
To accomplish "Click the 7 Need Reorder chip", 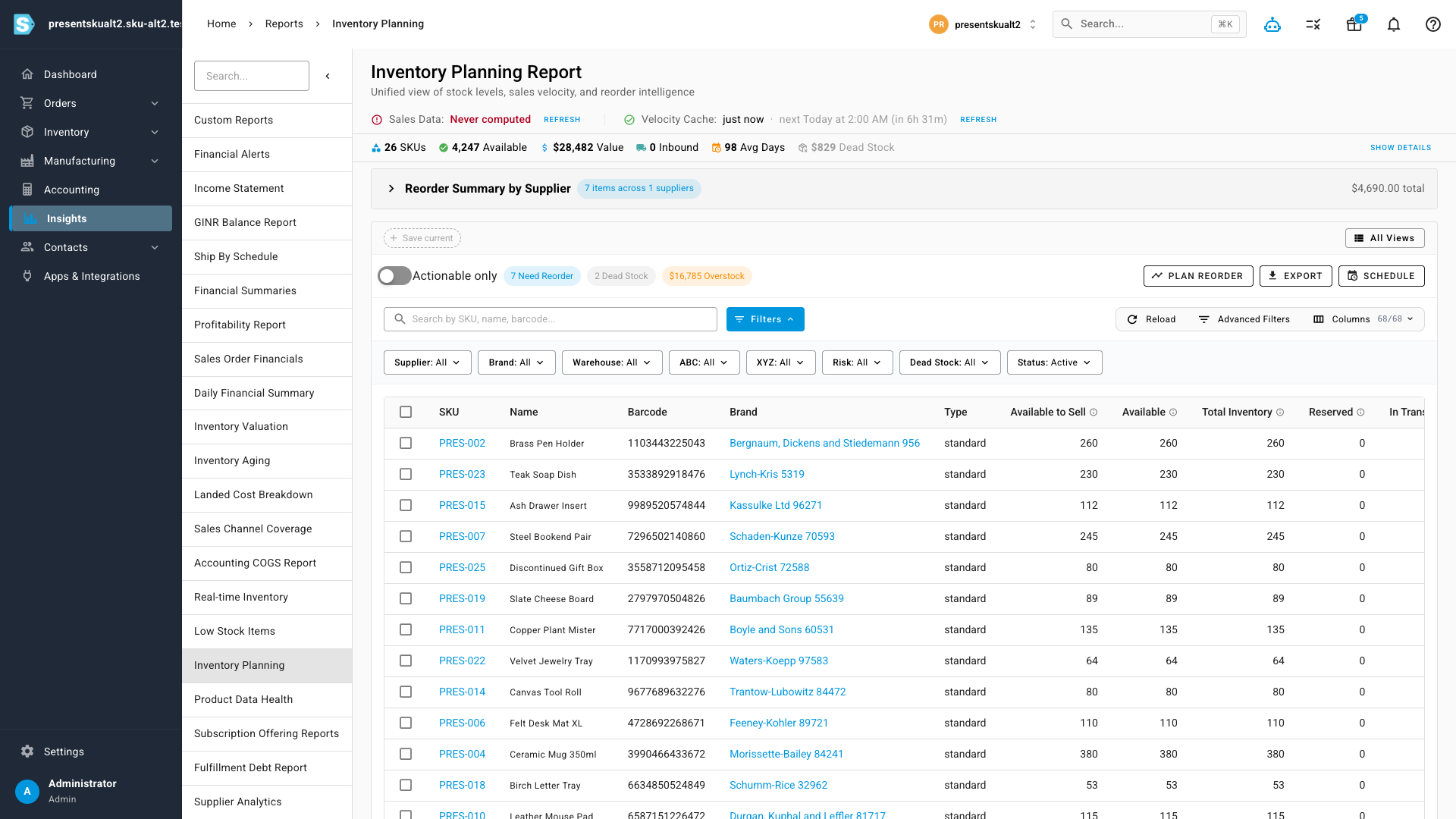I will pos(541,276).
